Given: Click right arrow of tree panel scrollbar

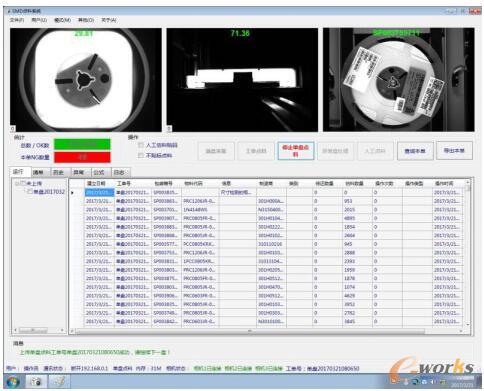Looking at the screenshot, I should [62, 330].
